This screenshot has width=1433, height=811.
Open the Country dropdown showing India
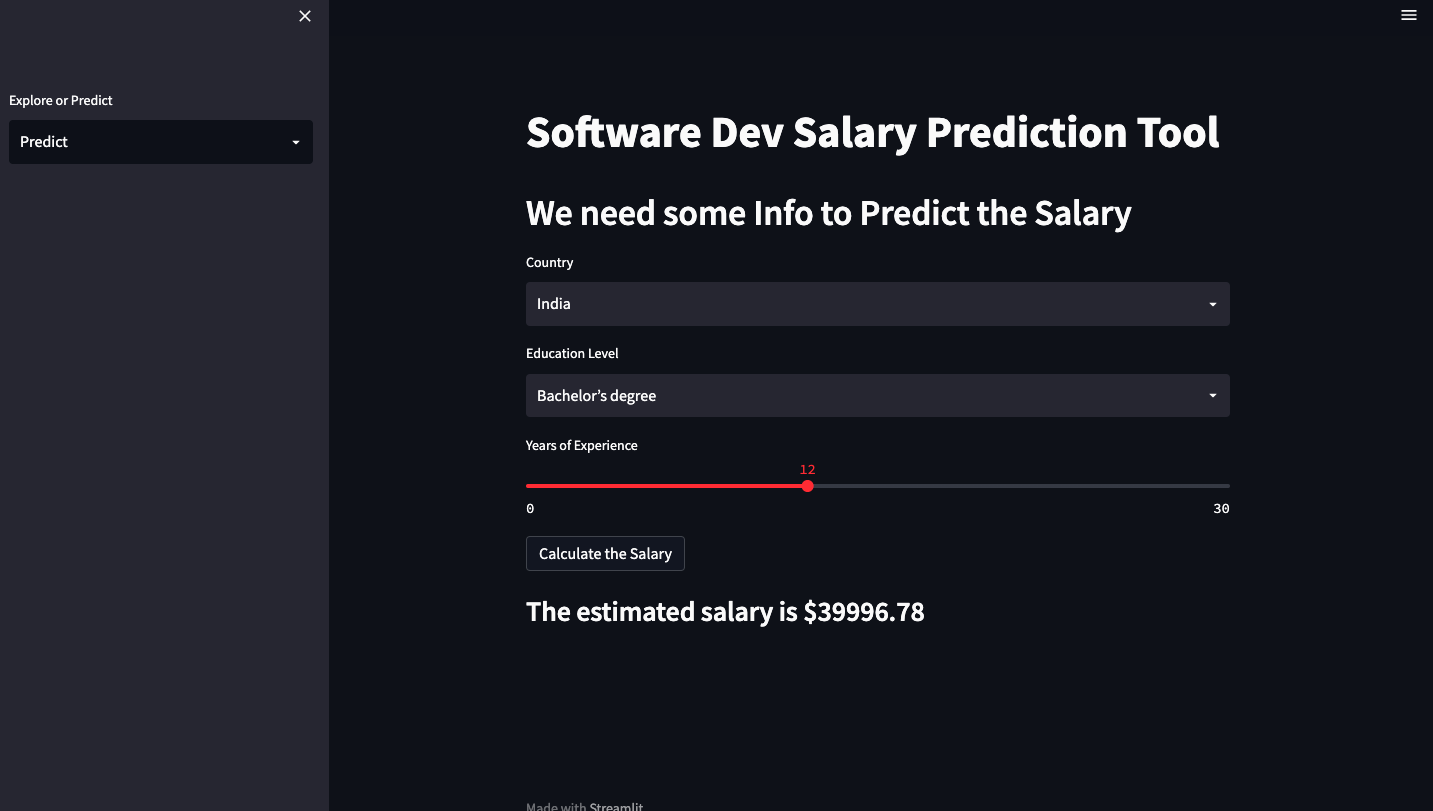click(877, 304)
